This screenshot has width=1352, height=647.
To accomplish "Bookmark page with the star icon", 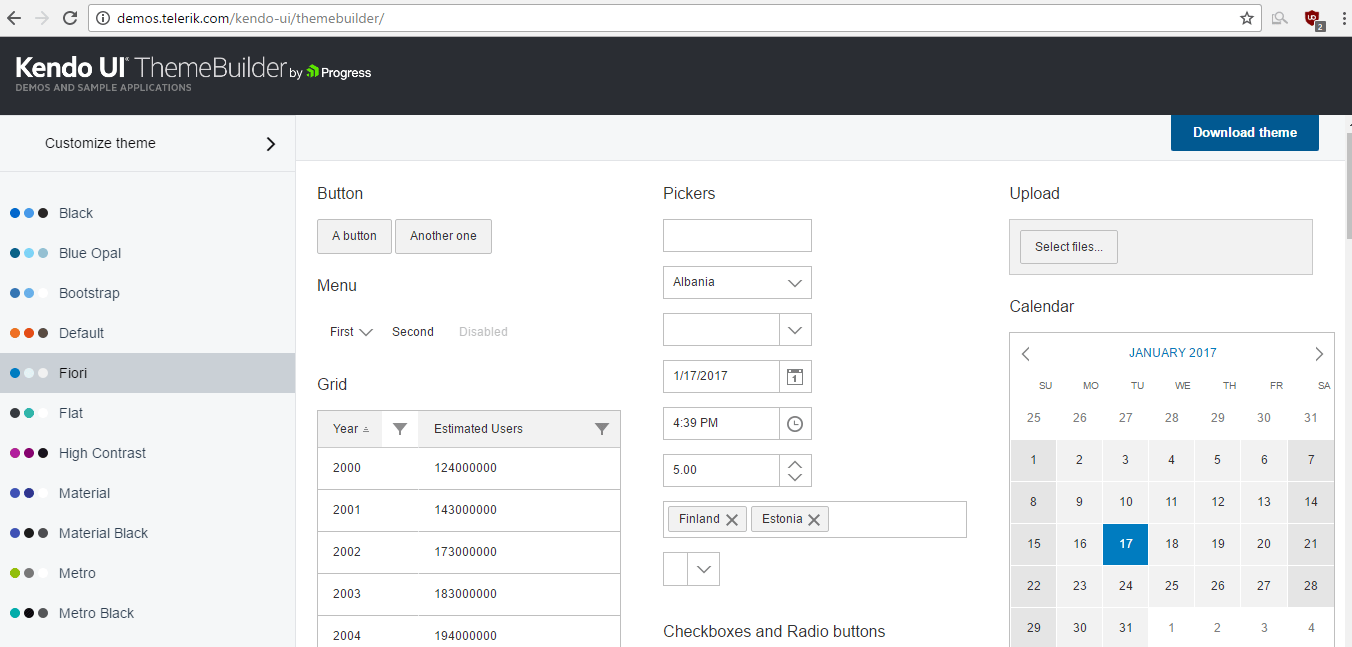I will 1247,18.
